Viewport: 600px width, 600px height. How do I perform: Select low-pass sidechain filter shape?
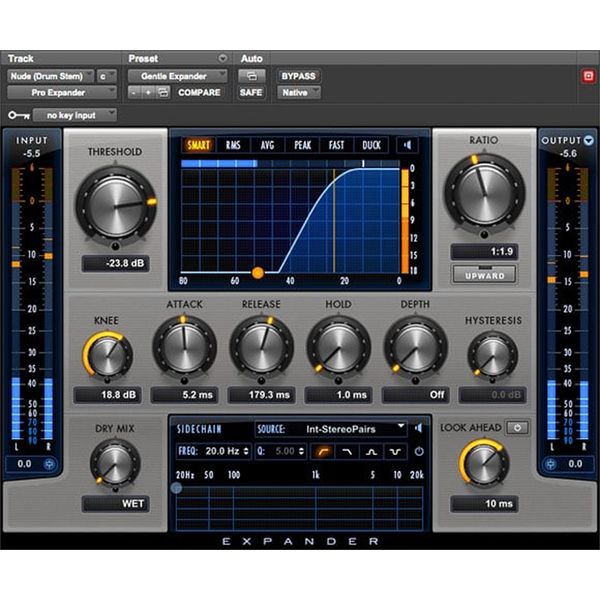[347, 452]
